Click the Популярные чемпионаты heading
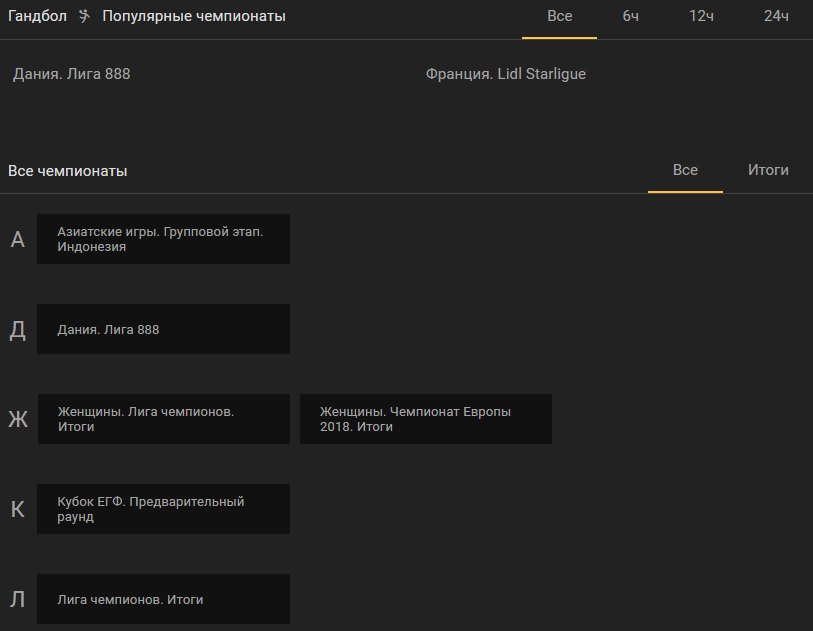The image size is (813, 631). pyautogui.click(x=194, y=16)
